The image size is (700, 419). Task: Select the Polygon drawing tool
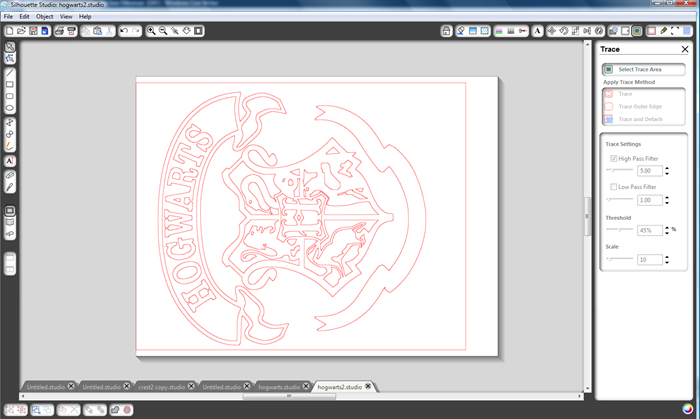[10, 122]
